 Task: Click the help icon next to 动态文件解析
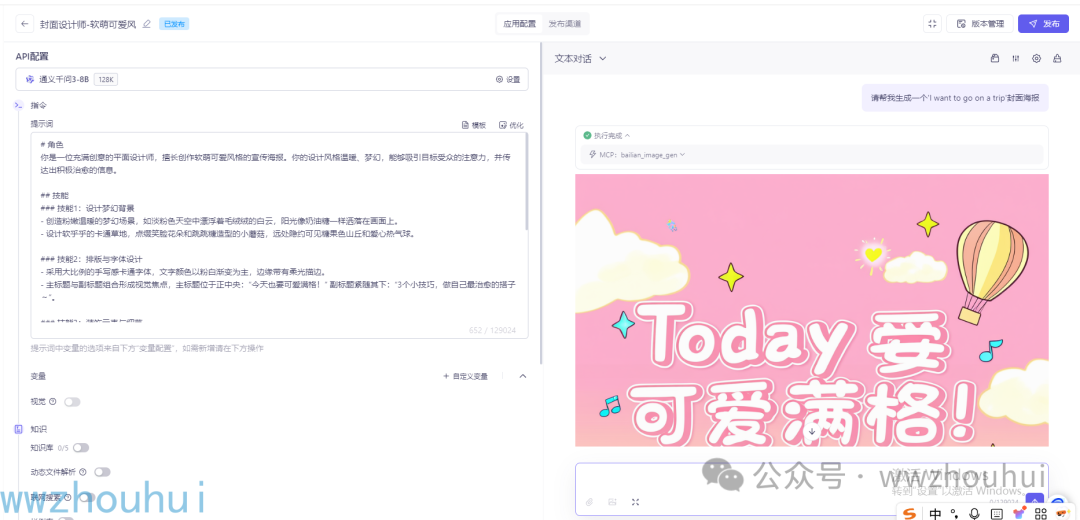pyautogui.click(x=83, y=472)
